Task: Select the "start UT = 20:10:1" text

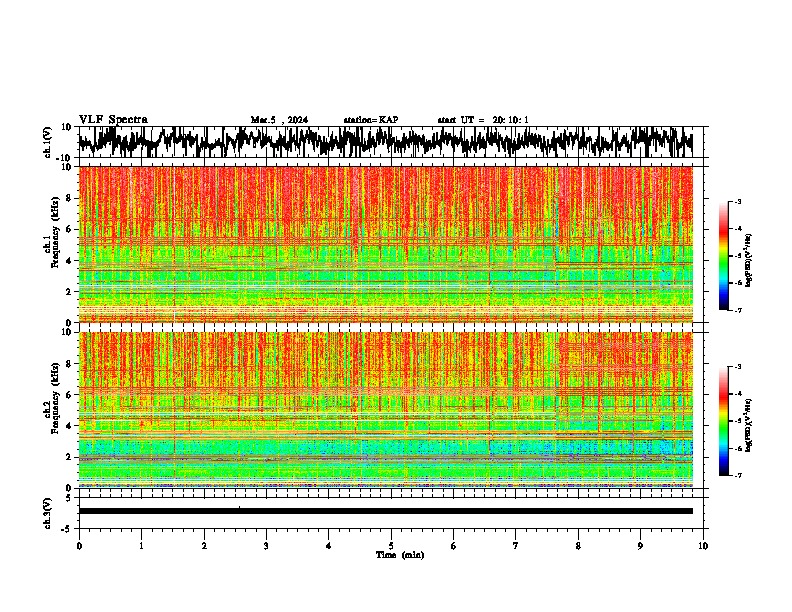Action: click(x=483, y=120)
